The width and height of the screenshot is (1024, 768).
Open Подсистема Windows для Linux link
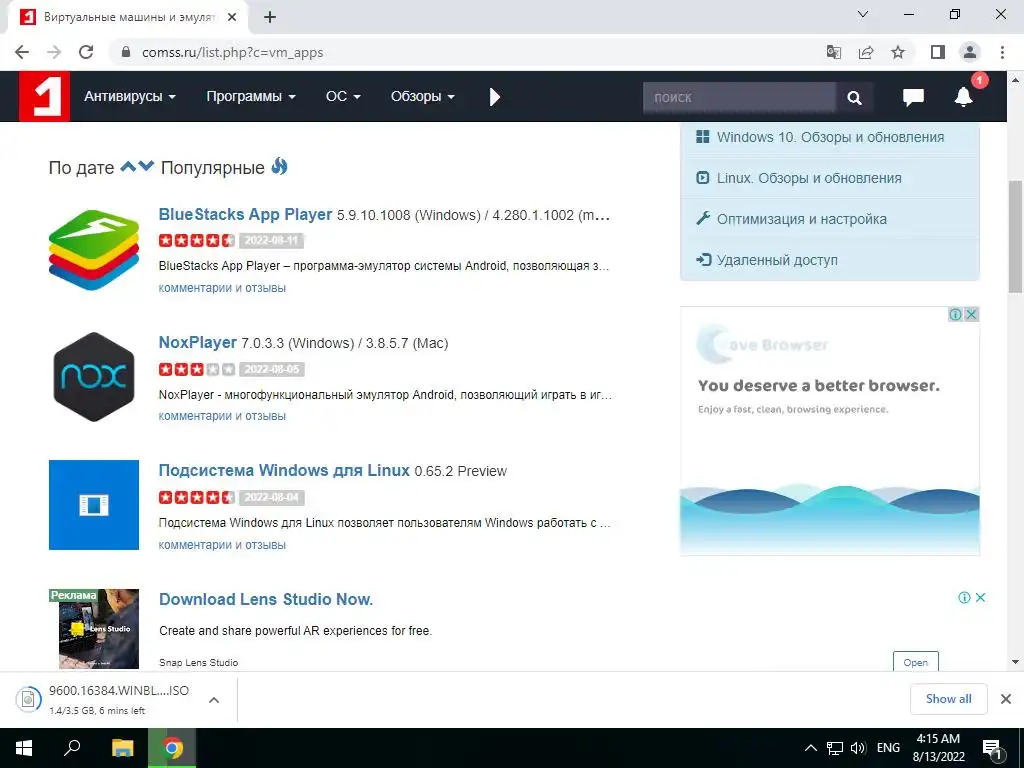284,470
